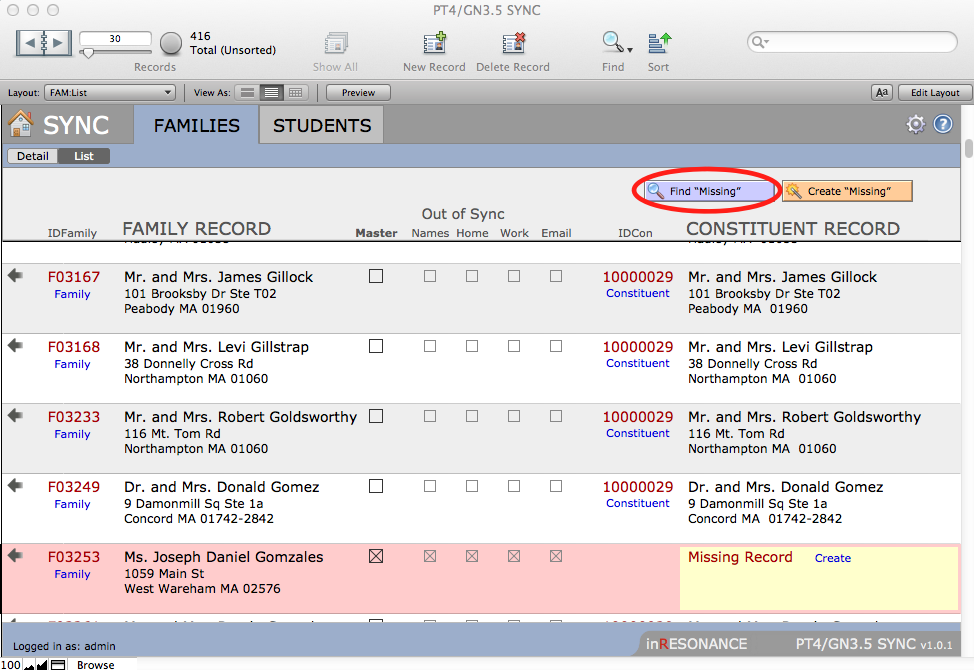Switch to table view icon
The image size is (974, 670).
click(x=295, y=93)
